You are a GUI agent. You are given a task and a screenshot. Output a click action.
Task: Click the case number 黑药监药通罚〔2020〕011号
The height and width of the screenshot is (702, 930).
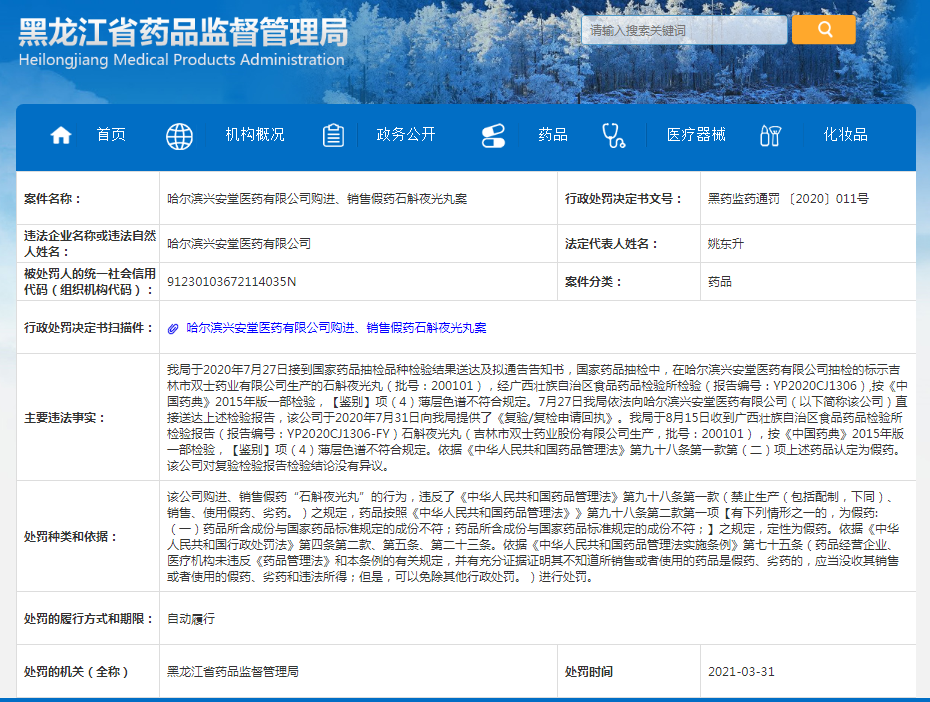[x=788, y=199]
